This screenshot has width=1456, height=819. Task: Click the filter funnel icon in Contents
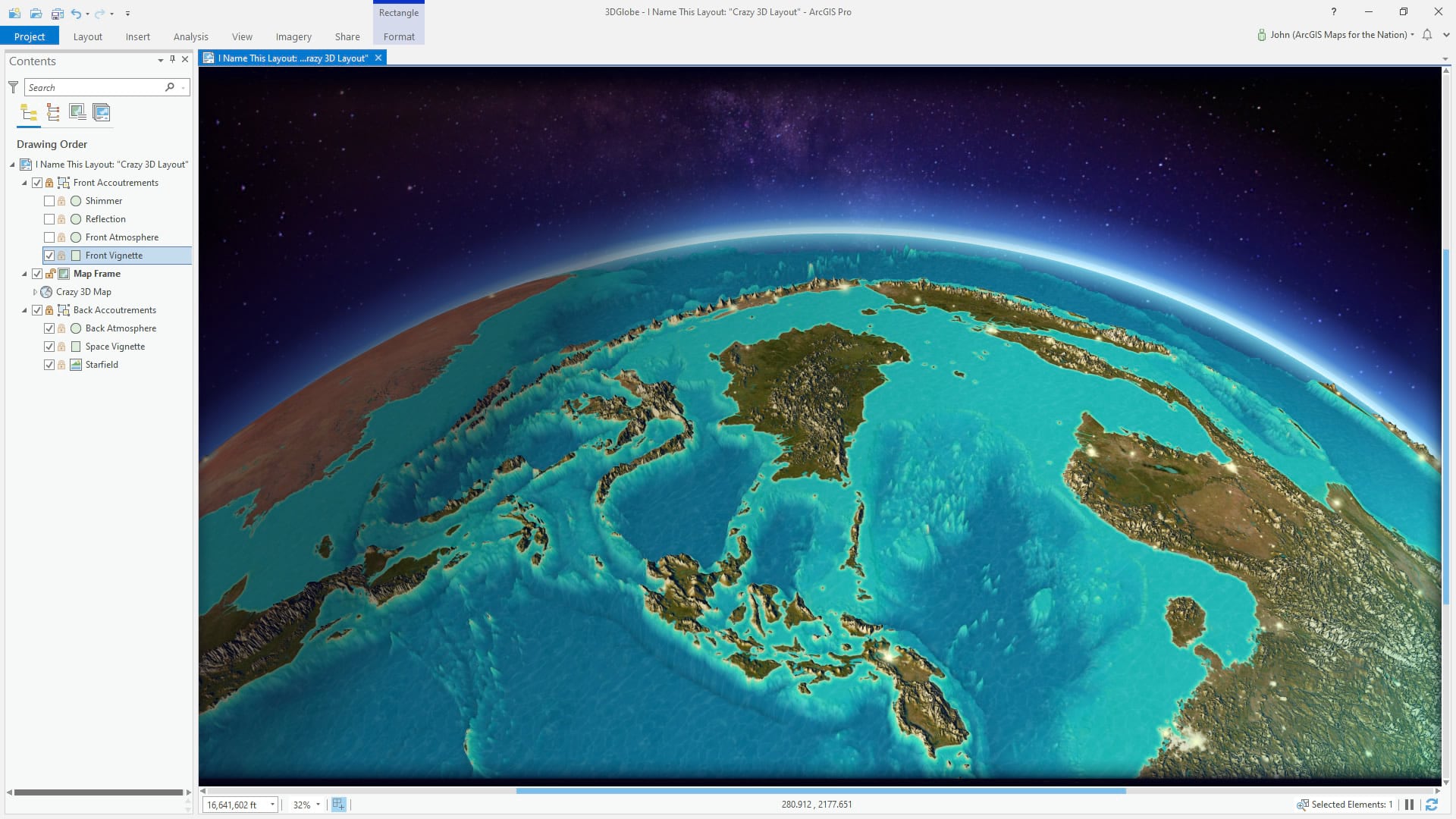pyautogui.click(x=13, y=87)
